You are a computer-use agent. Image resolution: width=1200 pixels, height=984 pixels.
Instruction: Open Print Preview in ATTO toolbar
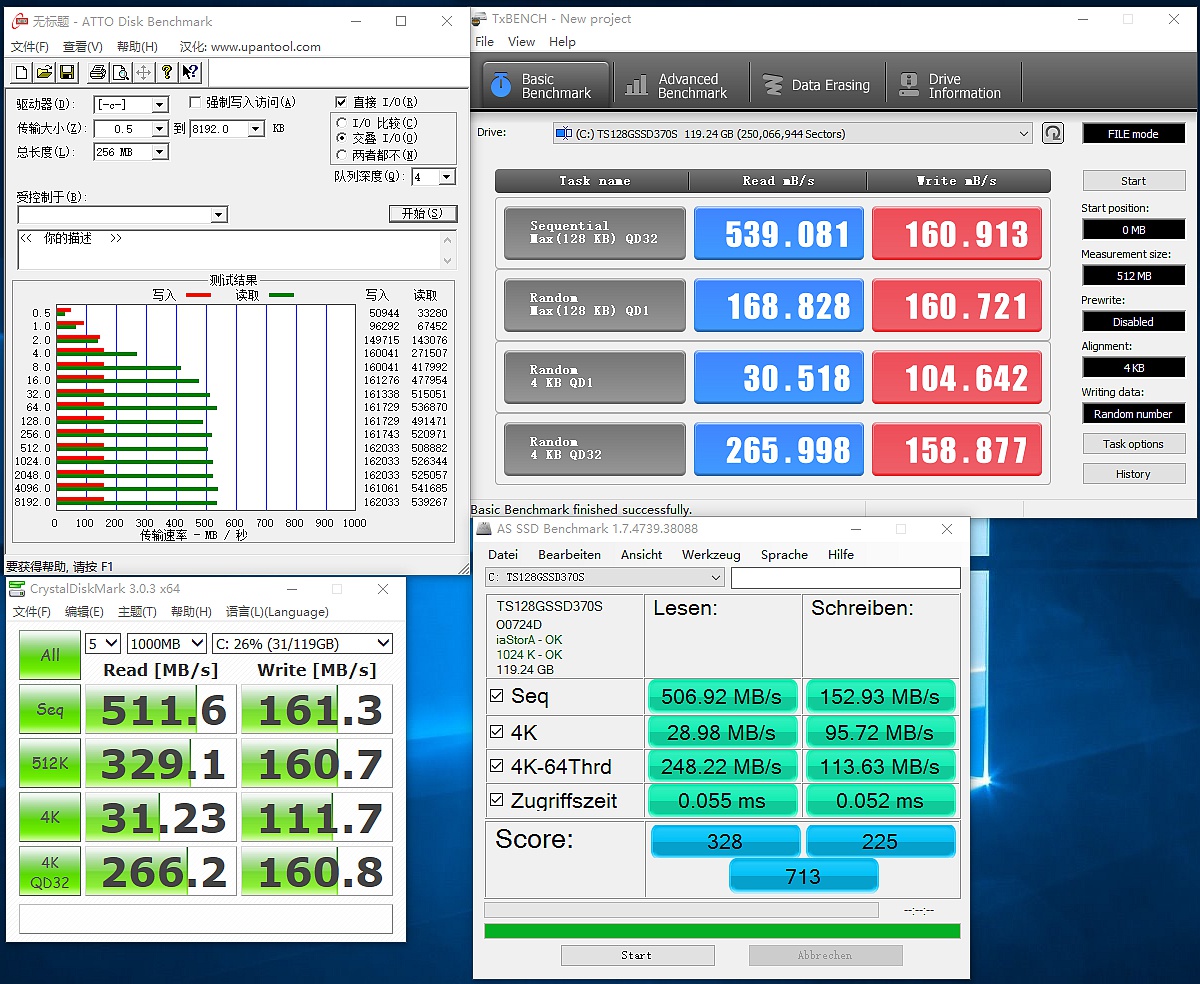click(x=120, y=72)
